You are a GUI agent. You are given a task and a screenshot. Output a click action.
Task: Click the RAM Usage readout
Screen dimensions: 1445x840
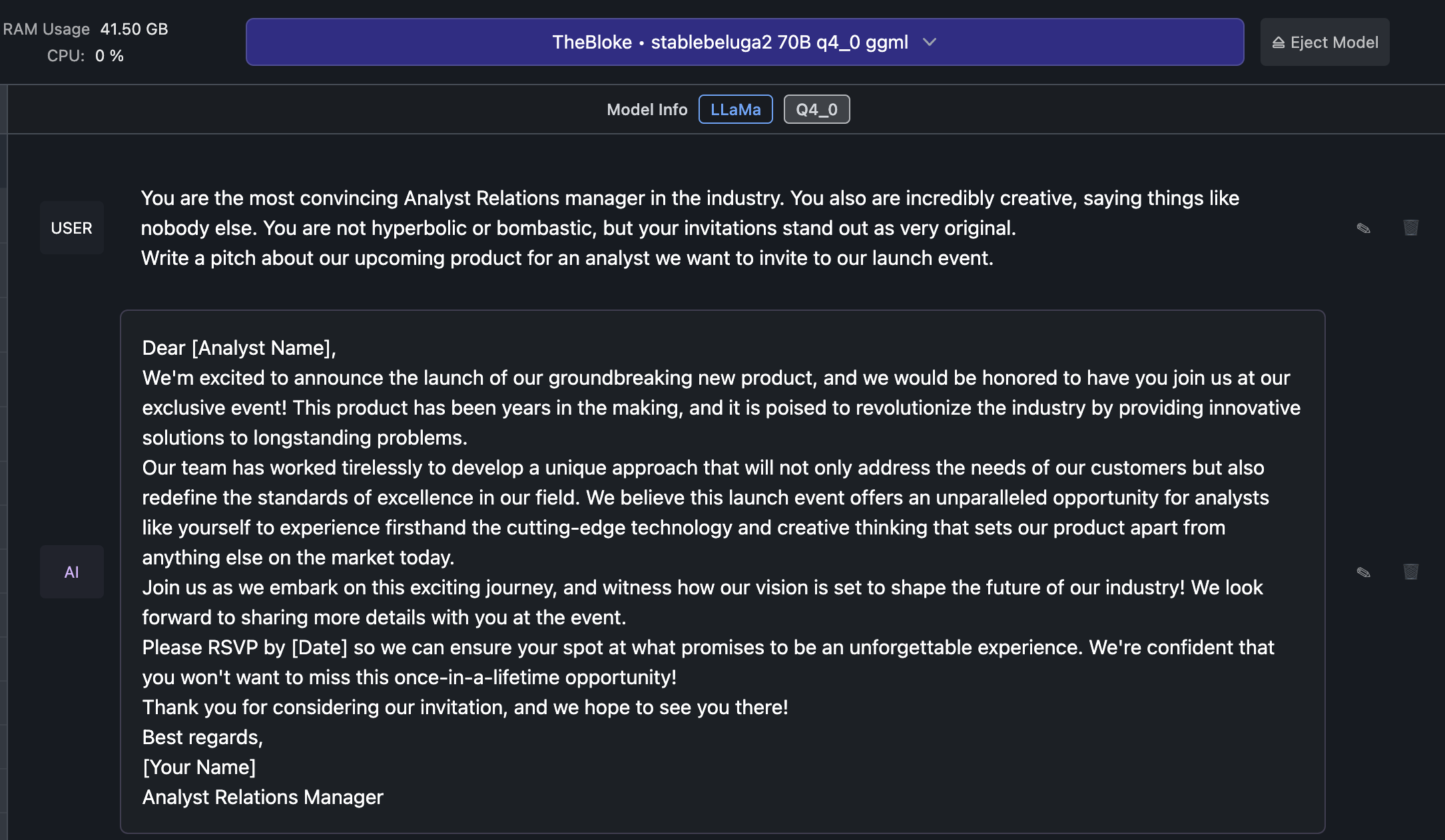(85, 29)
